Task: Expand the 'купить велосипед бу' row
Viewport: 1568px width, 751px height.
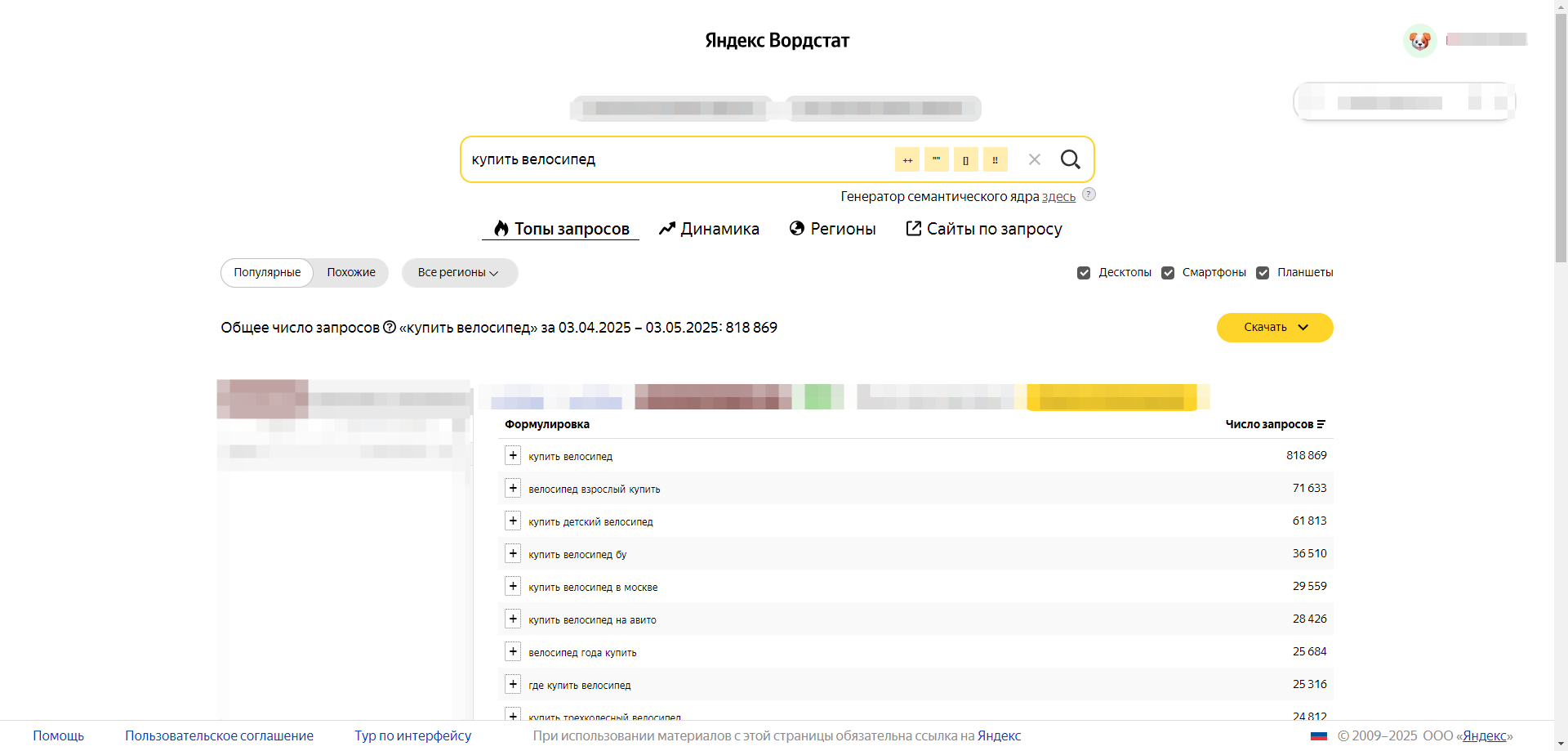Action: [513, 553]
